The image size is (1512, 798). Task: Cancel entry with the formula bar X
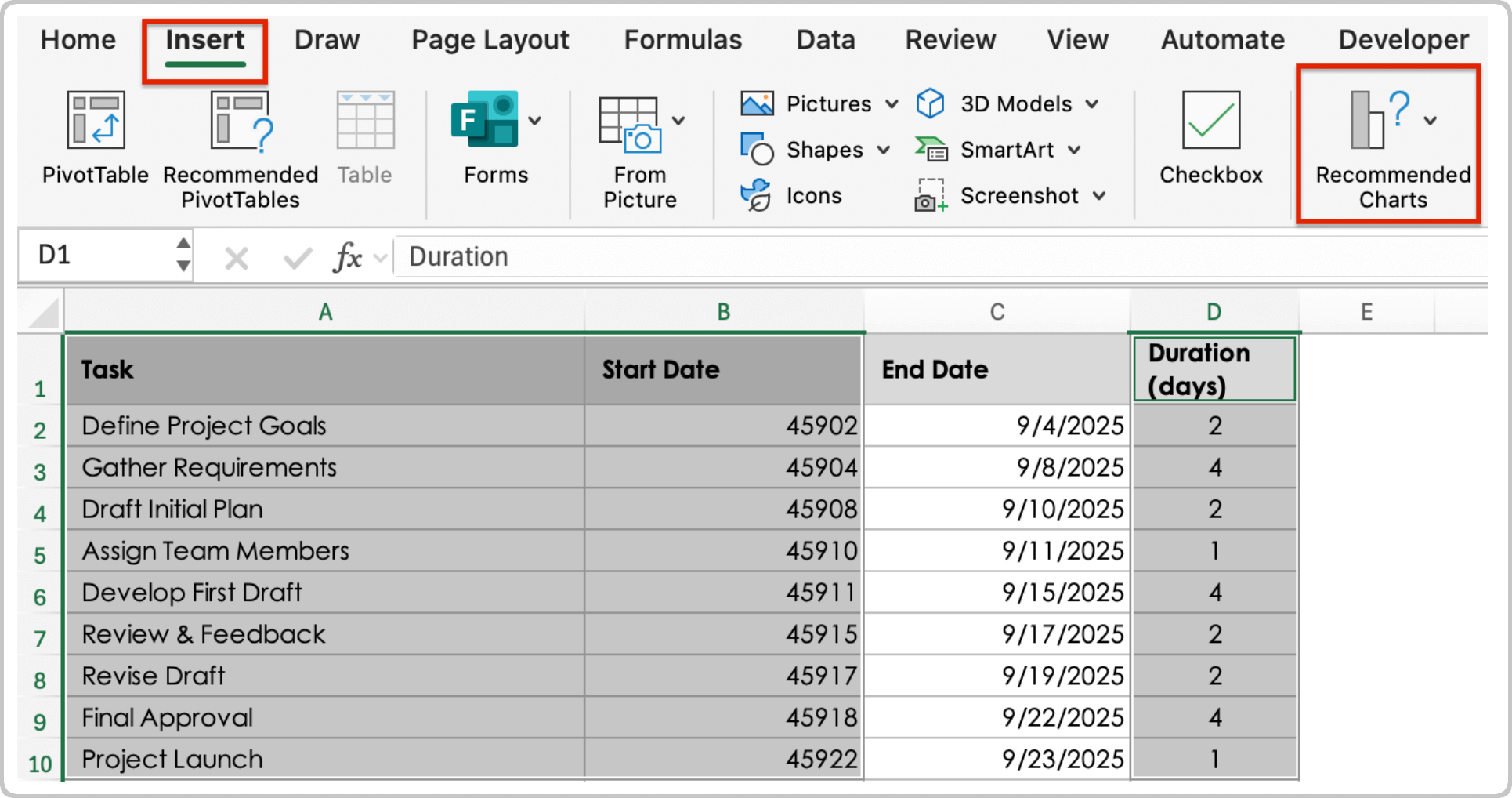(235, 256)
